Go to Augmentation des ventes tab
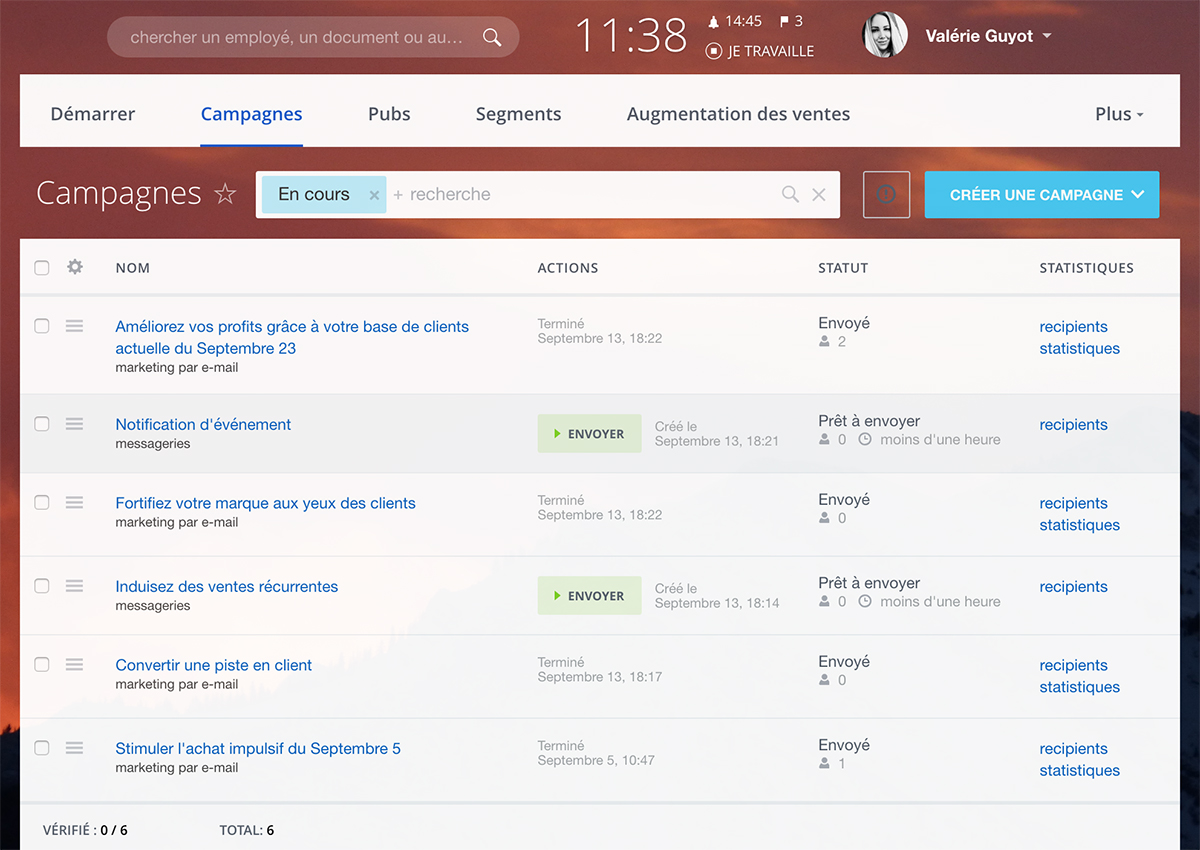 [x=738, y=114]
